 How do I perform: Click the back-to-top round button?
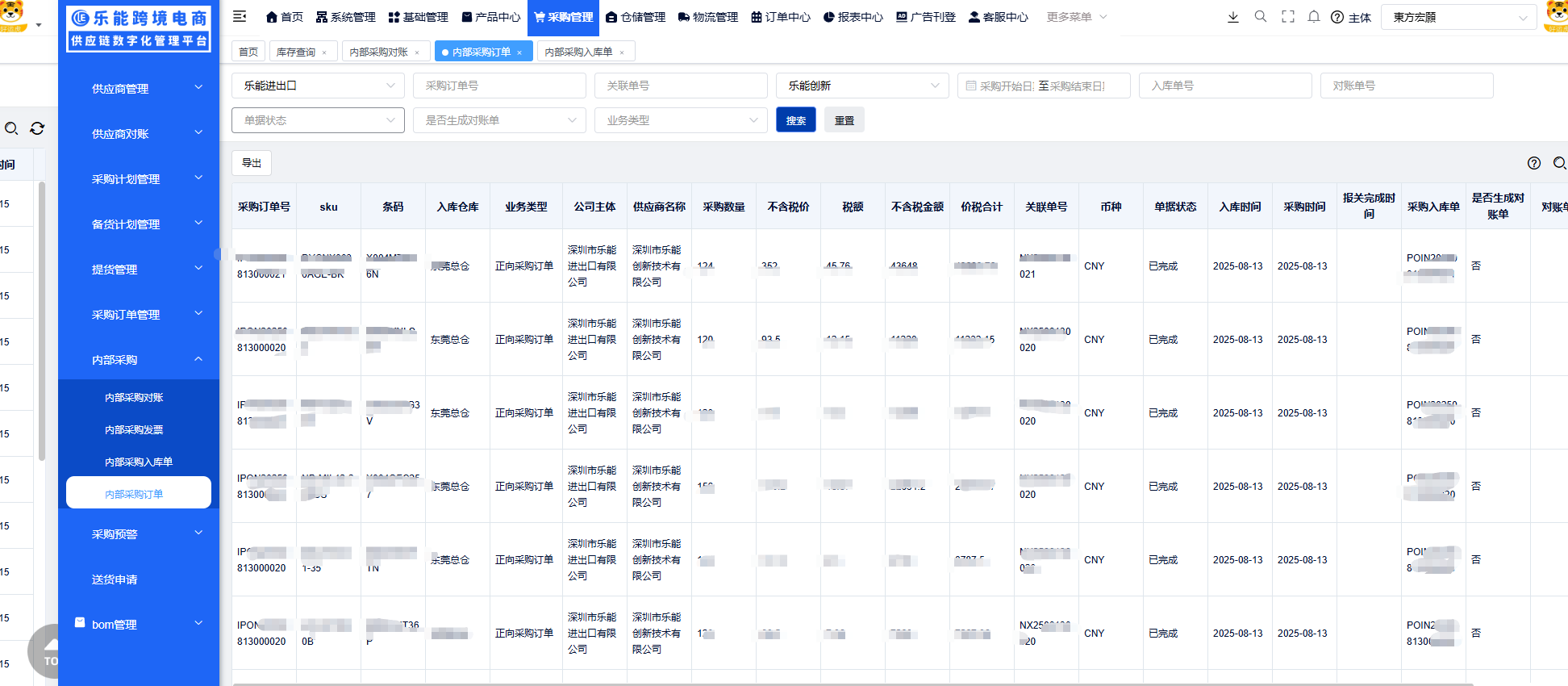(48, 650)
